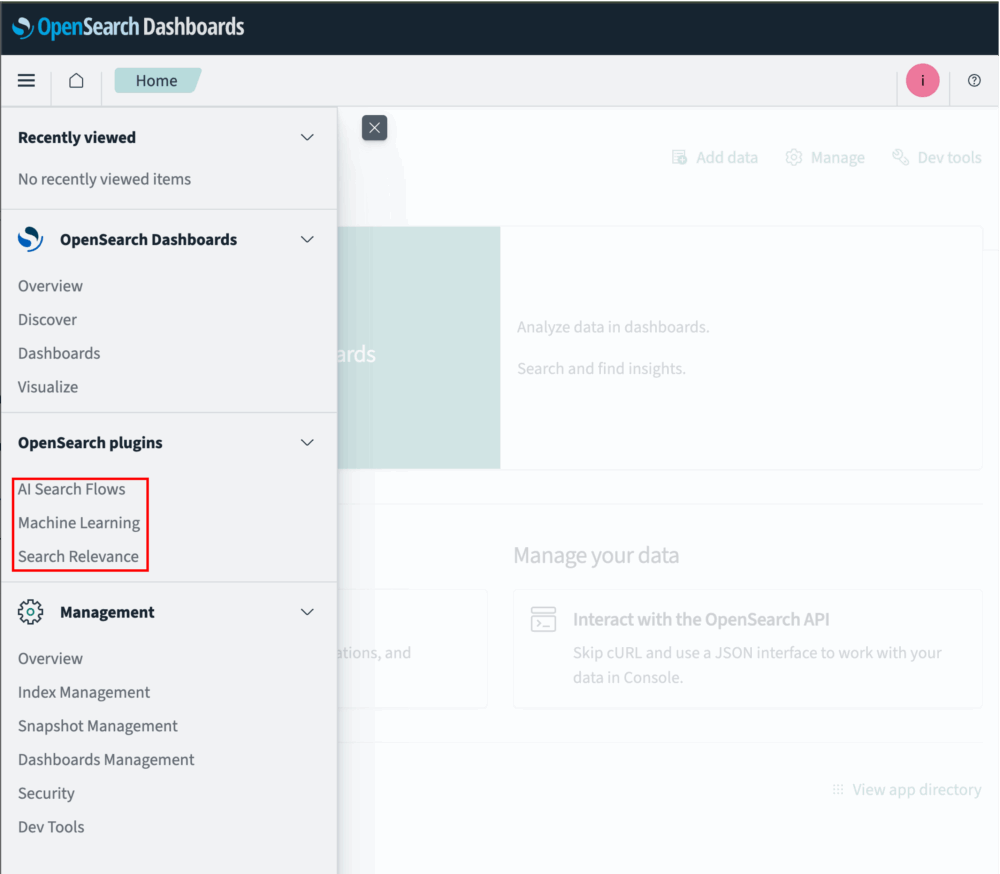The width and height of the screenshot is (1000, 874).
Task: Click the pink user avatar
Action: [922, 80]
